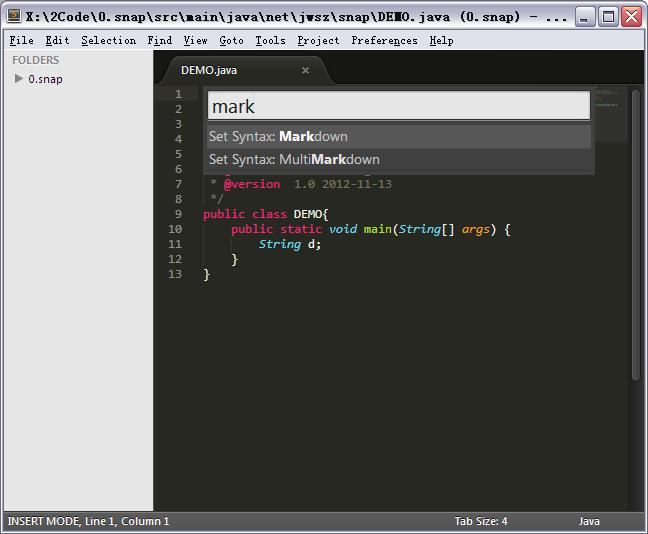Click the String d; declaration

coord(290,244)
